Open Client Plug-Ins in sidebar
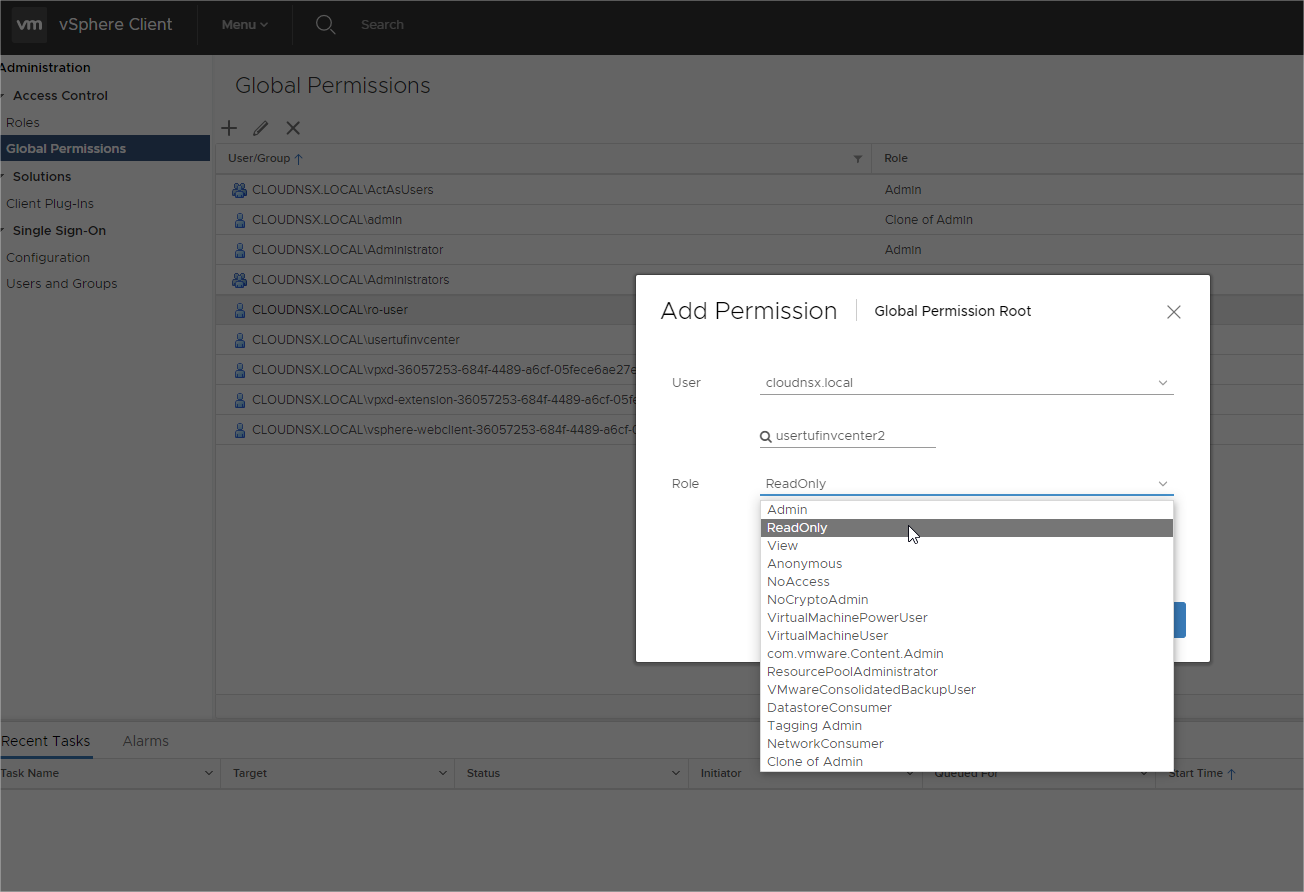Image resolution: width=1304 pixels, height=892 pixels. coord(50,204)
